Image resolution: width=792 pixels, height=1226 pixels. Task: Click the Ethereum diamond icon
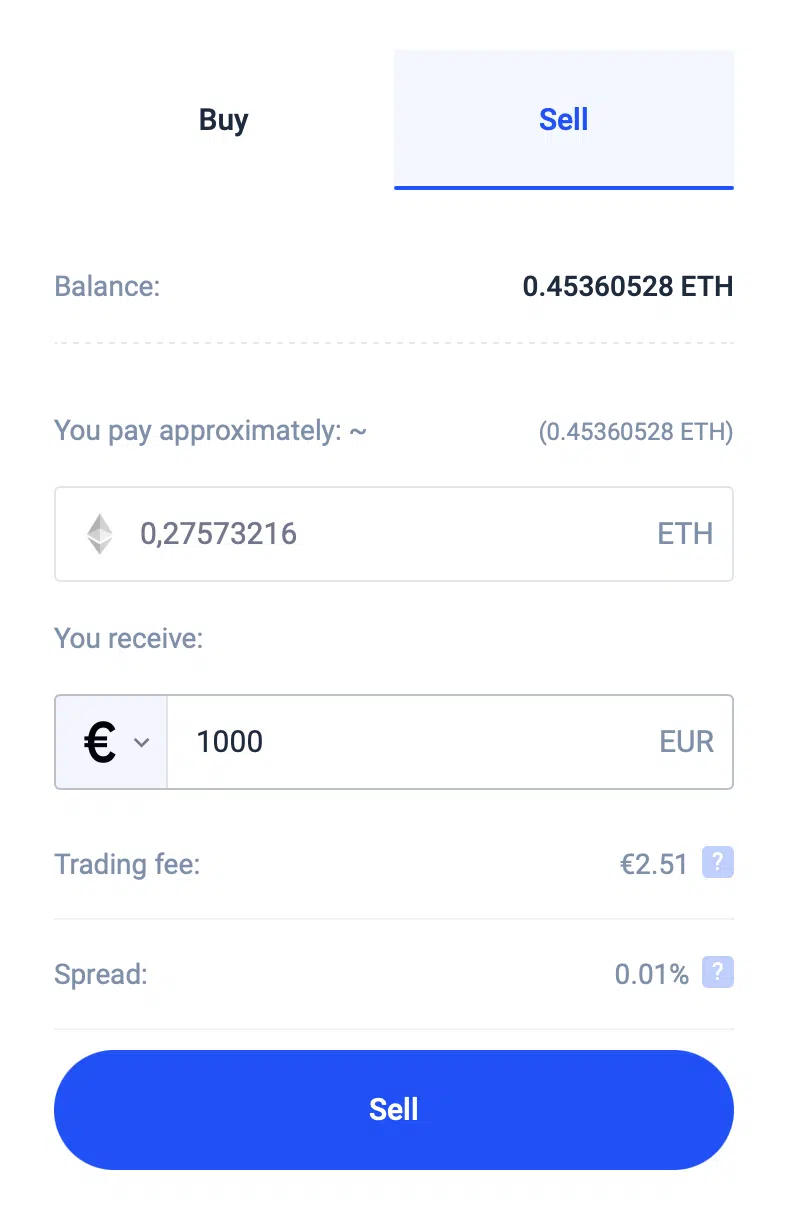point(99,534)
